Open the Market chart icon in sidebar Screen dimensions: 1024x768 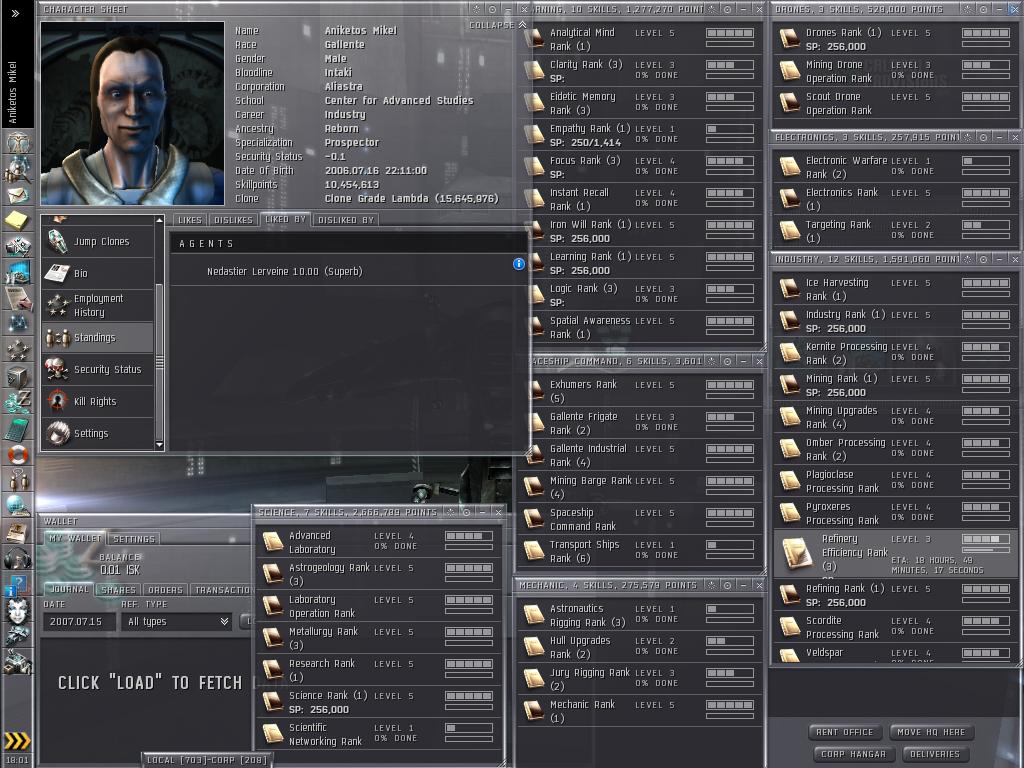click(x=18, y=272)
